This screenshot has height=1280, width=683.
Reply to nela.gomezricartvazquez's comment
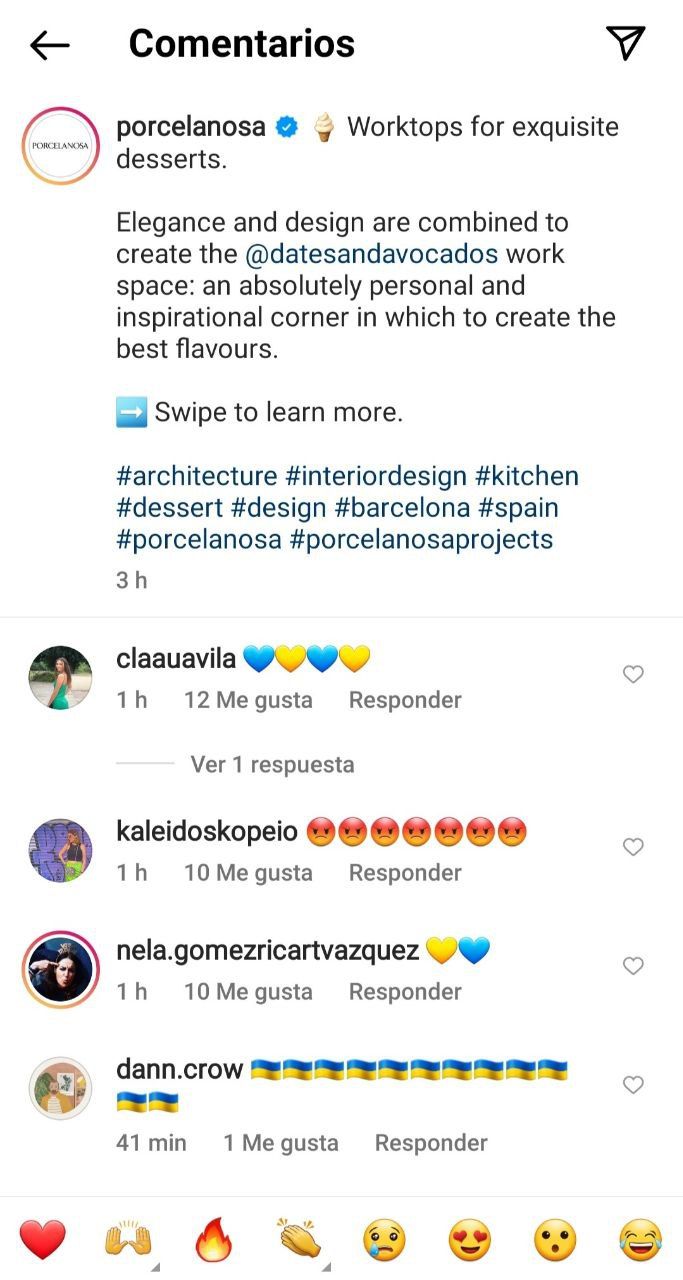(x=405, y=992)
